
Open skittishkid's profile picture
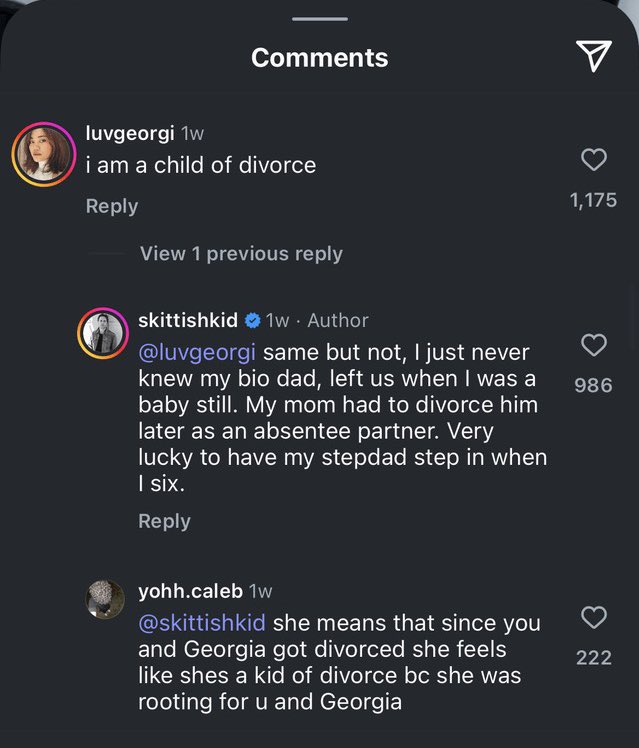[x=104, y=335]
